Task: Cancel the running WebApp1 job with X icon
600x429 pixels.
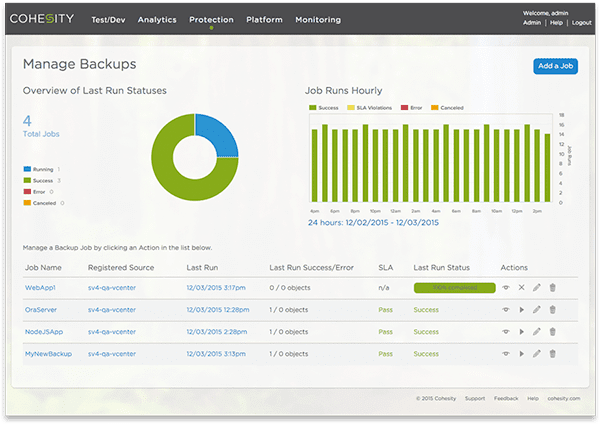Action: click(x=522, y=287)
